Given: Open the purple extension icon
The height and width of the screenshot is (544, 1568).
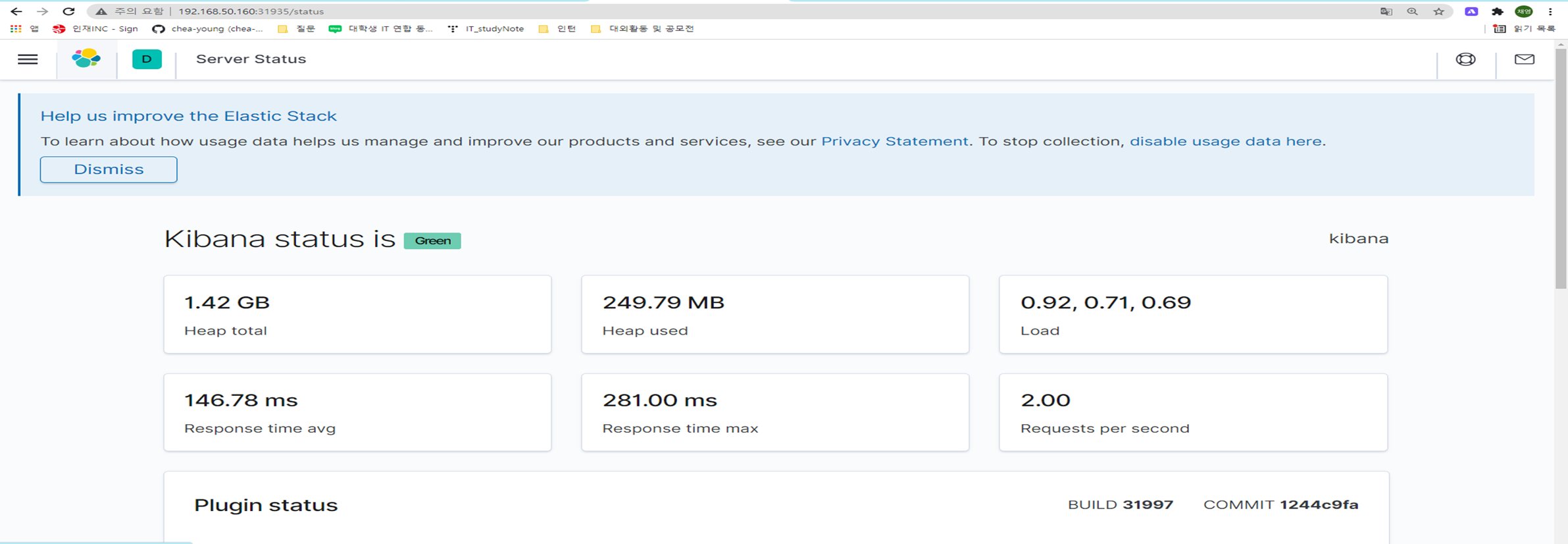Looking at the screenshot, I should pyautogui.click(x=1471, y=11).
